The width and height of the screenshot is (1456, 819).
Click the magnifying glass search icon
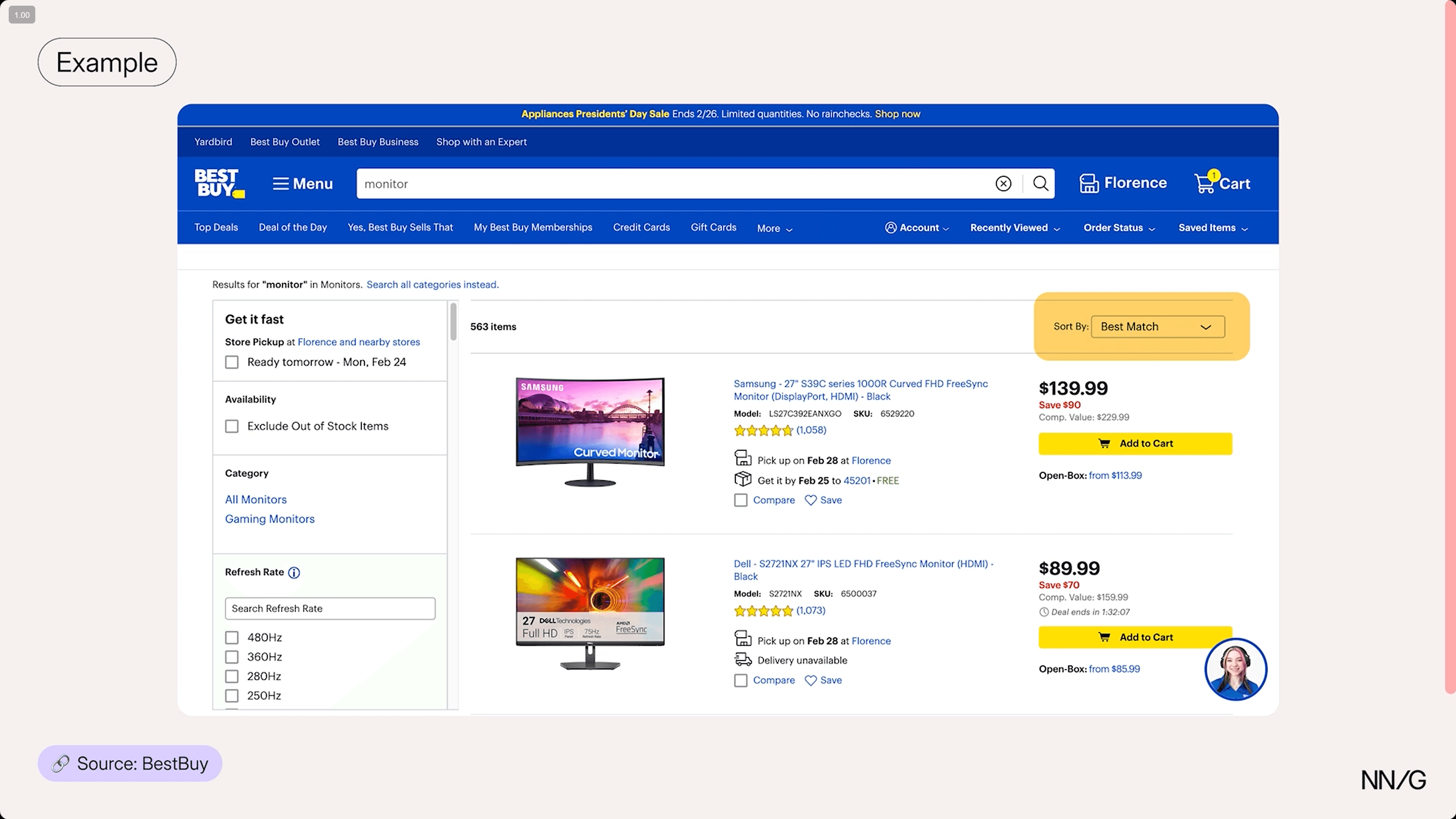coord(1040,184)
